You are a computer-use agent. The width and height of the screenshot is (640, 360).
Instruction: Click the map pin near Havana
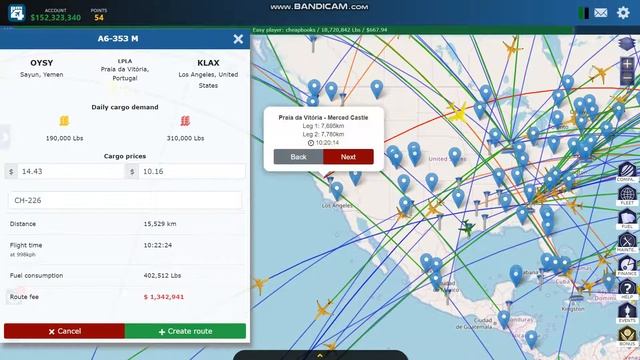516,276
